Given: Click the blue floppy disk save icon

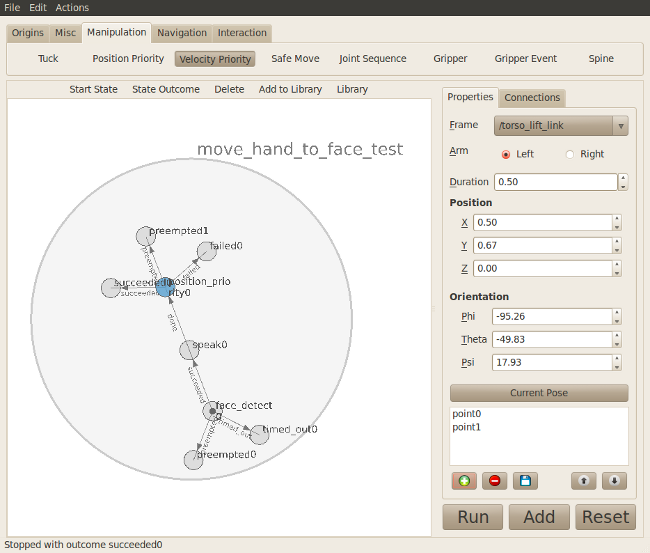Looking at the screenshot, I should pyautogui.click(x=525, y=481).
